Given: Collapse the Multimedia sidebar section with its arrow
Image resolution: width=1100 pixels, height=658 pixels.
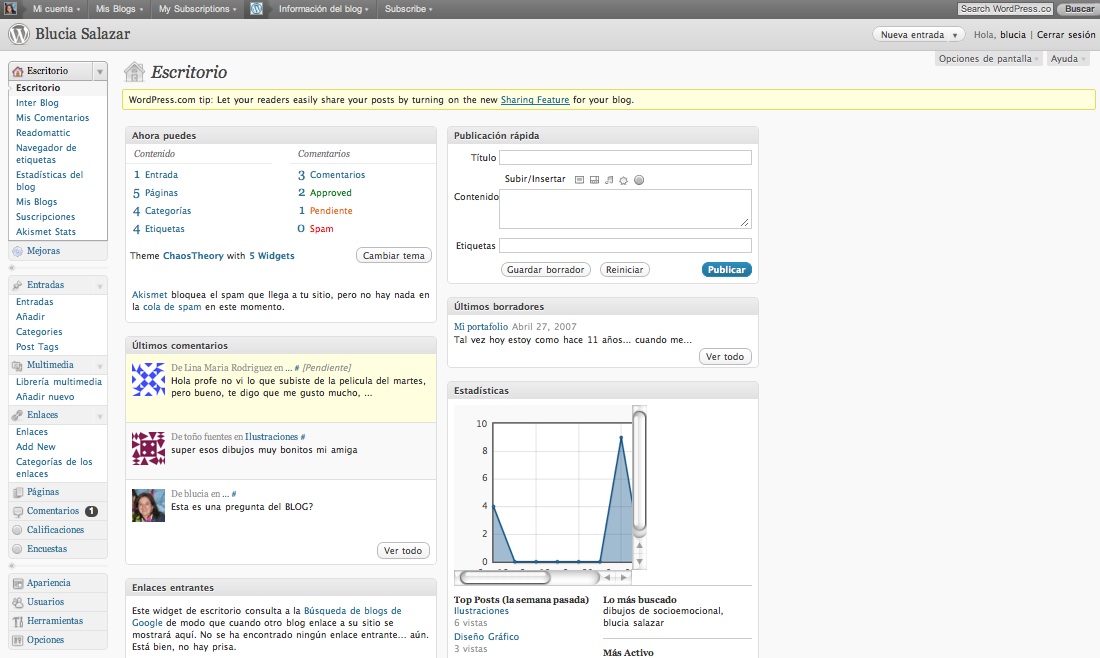Looking at the screenshot, I should click(x=100, y=366).
